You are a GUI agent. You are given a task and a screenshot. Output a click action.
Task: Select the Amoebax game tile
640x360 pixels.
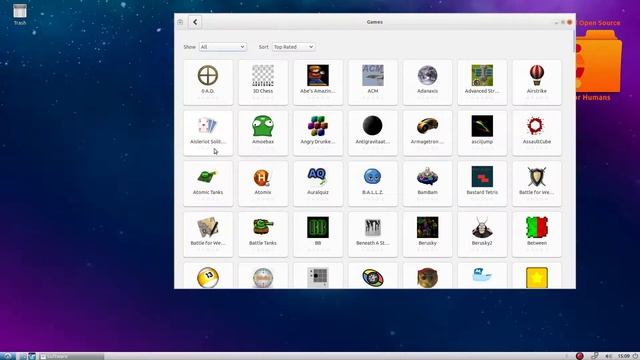coord(263,133)
